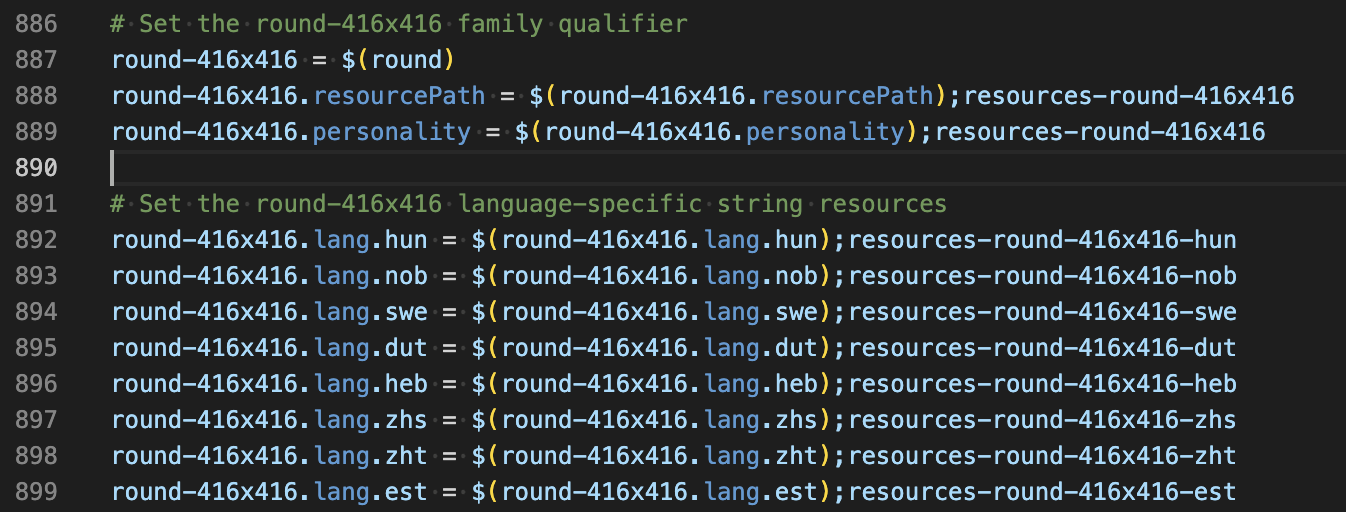Viewport: 1346px width, 512px height.
Task: Click 'resources-round-416x416-hun' value
Action: 1042,240
